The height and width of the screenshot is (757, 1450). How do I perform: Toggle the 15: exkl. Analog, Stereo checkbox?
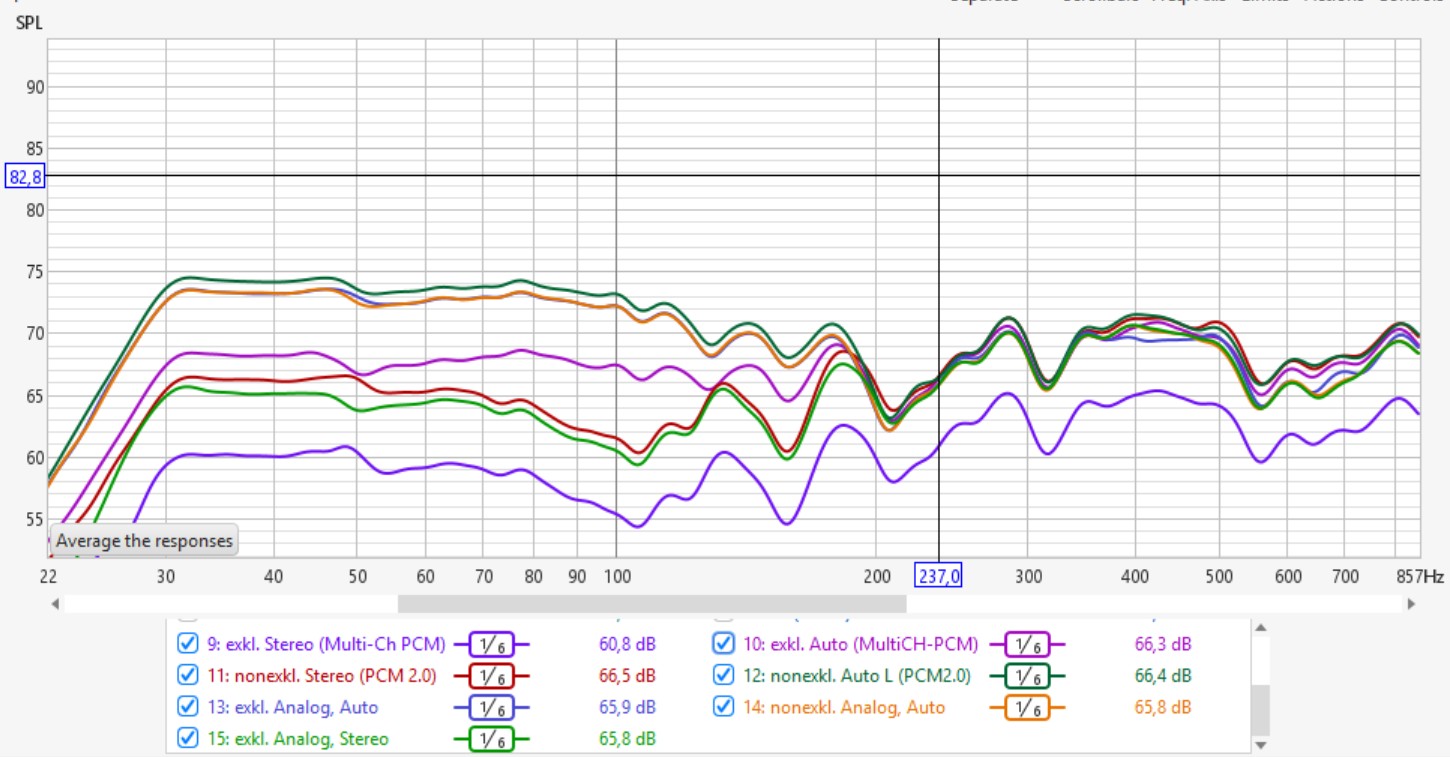click(187, 739)
